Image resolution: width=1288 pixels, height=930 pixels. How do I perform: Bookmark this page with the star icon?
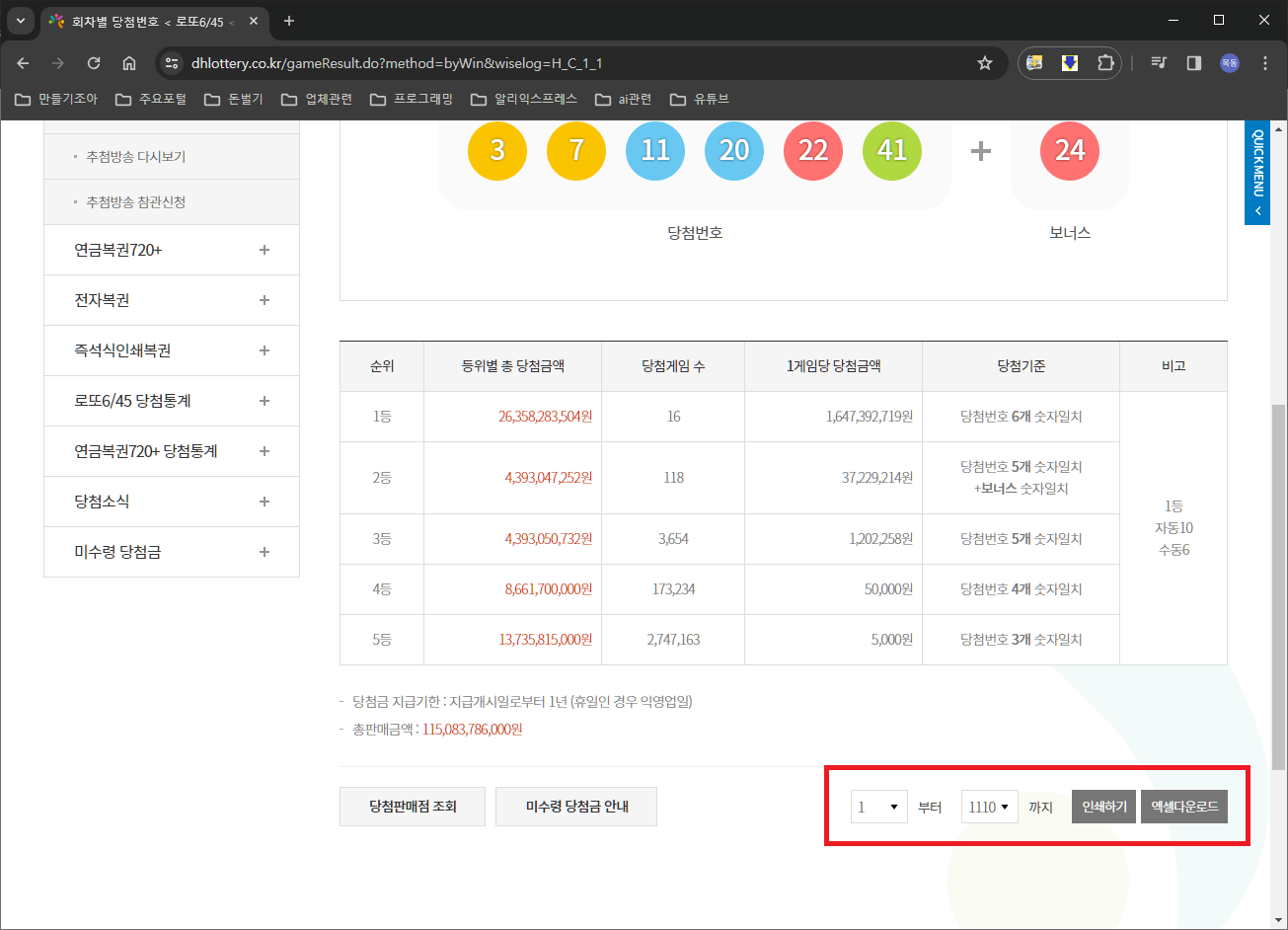(x=984, y=63)
